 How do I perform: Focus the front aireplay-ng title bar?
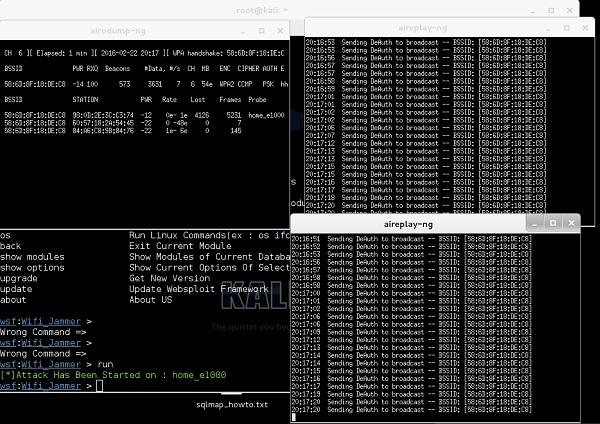coord(408,224)
